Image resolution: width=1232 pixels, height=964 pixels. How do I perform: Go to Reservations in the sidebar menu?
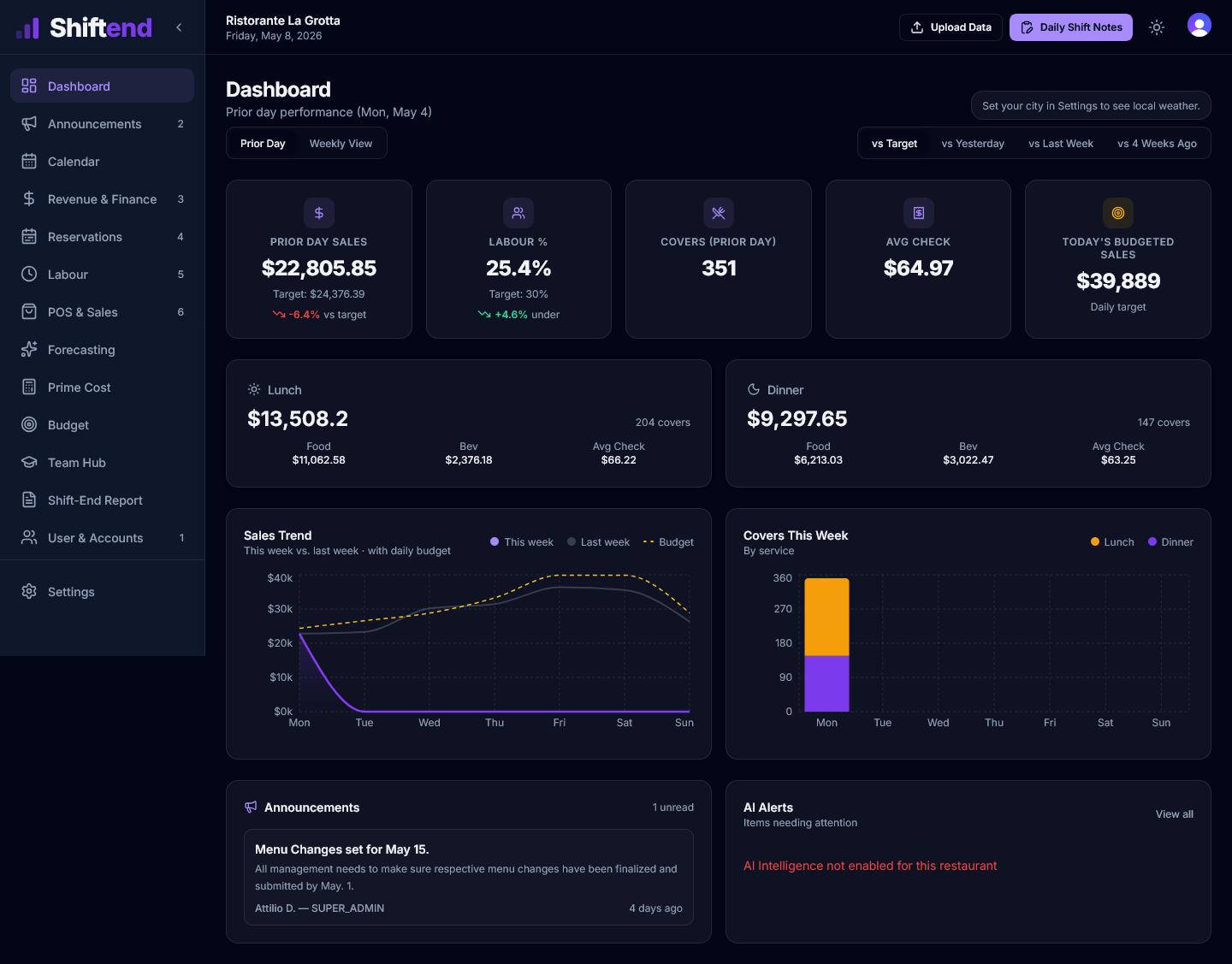coord(103,237)
